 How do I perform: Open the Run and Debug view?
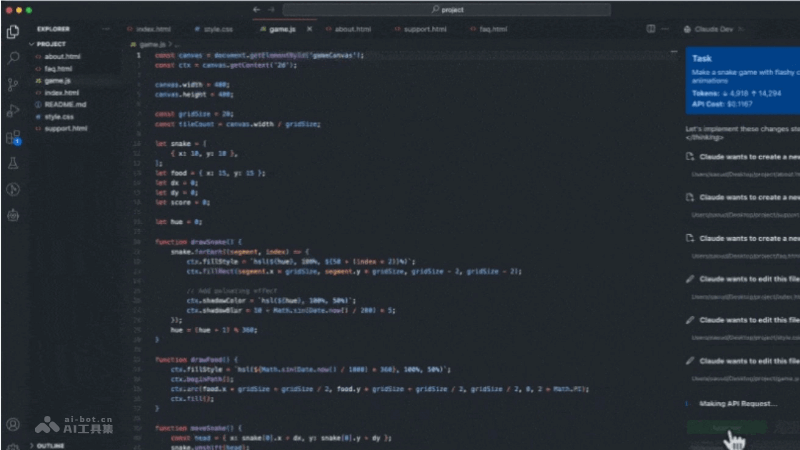(13, 111)
